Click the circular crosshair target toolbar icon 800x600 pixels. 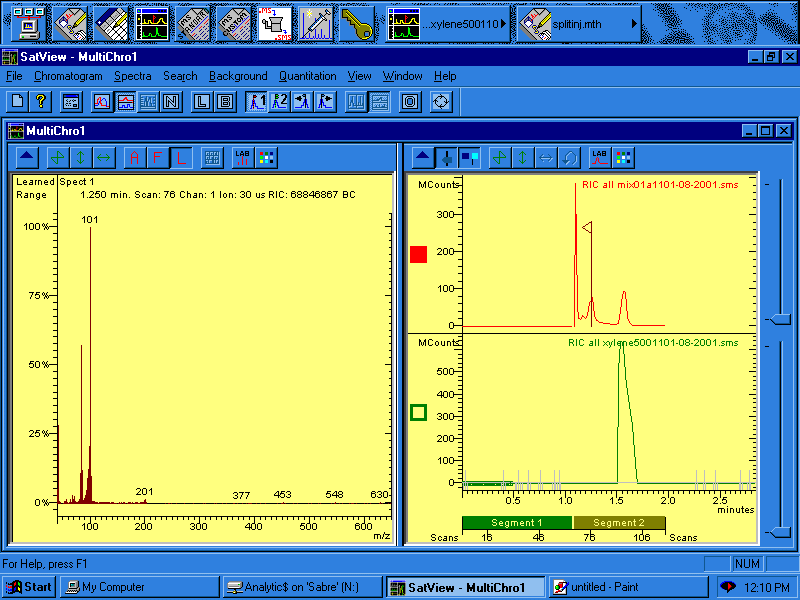(x=441, y=102)
